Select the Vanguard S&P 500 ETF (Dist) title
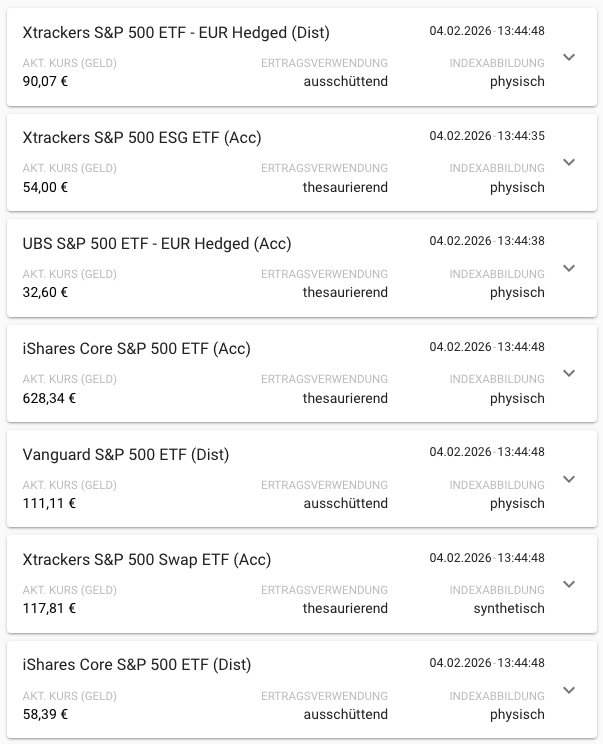The height and width of the screenshot is (744, 603). (126, 454)
